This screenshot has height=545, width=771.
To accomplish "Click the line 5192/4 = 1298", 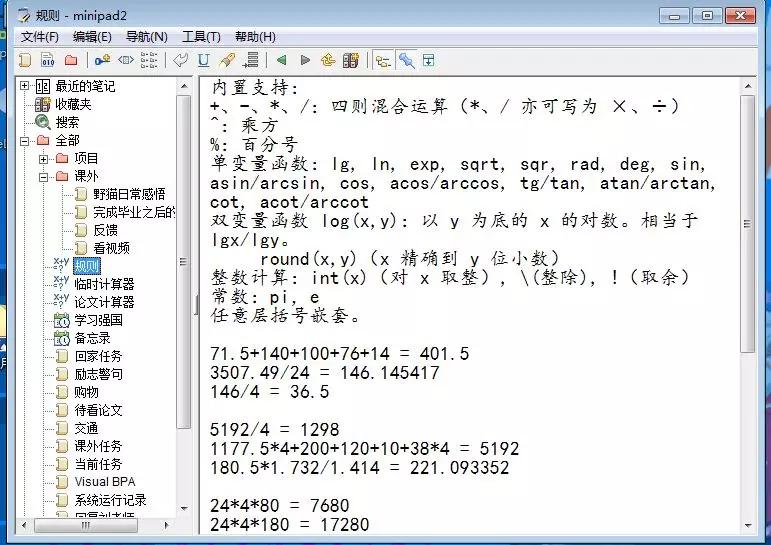I will click(x=274, y=429).
